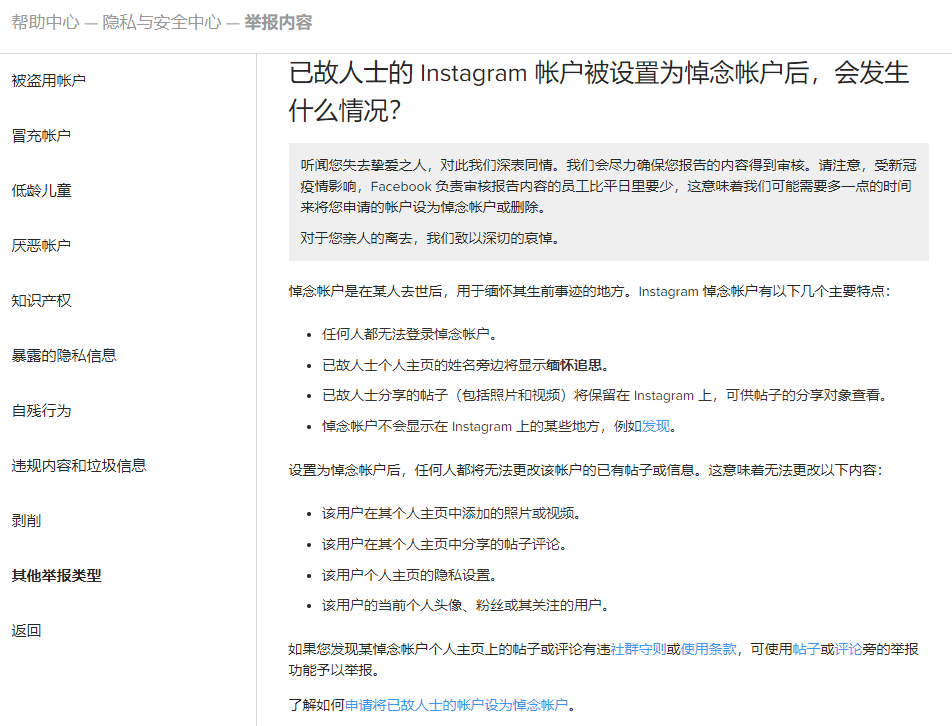This screenshot has width=952, height=726.
Task: Click the line 对于您亲人的离去,我们致以深切的哀悼
Action: tap(430, 238)
